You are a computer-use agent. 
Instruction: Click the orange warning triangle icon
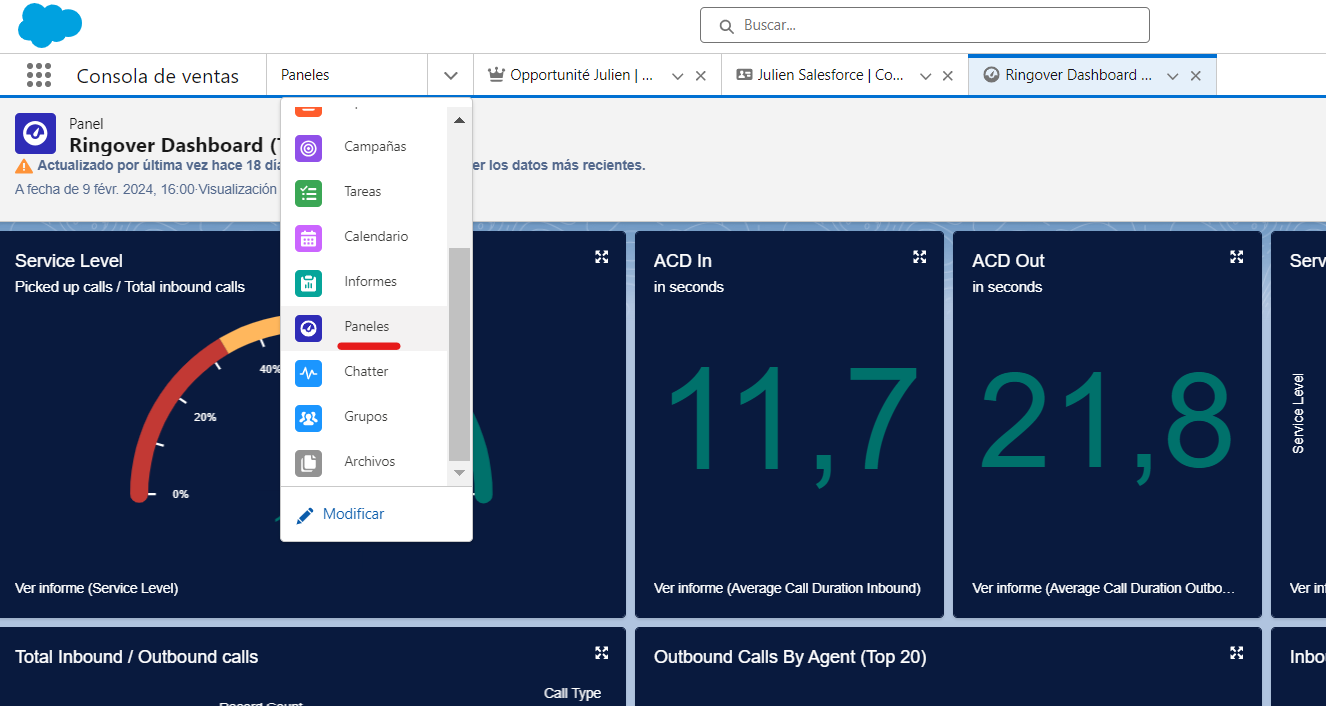(24, 166)
